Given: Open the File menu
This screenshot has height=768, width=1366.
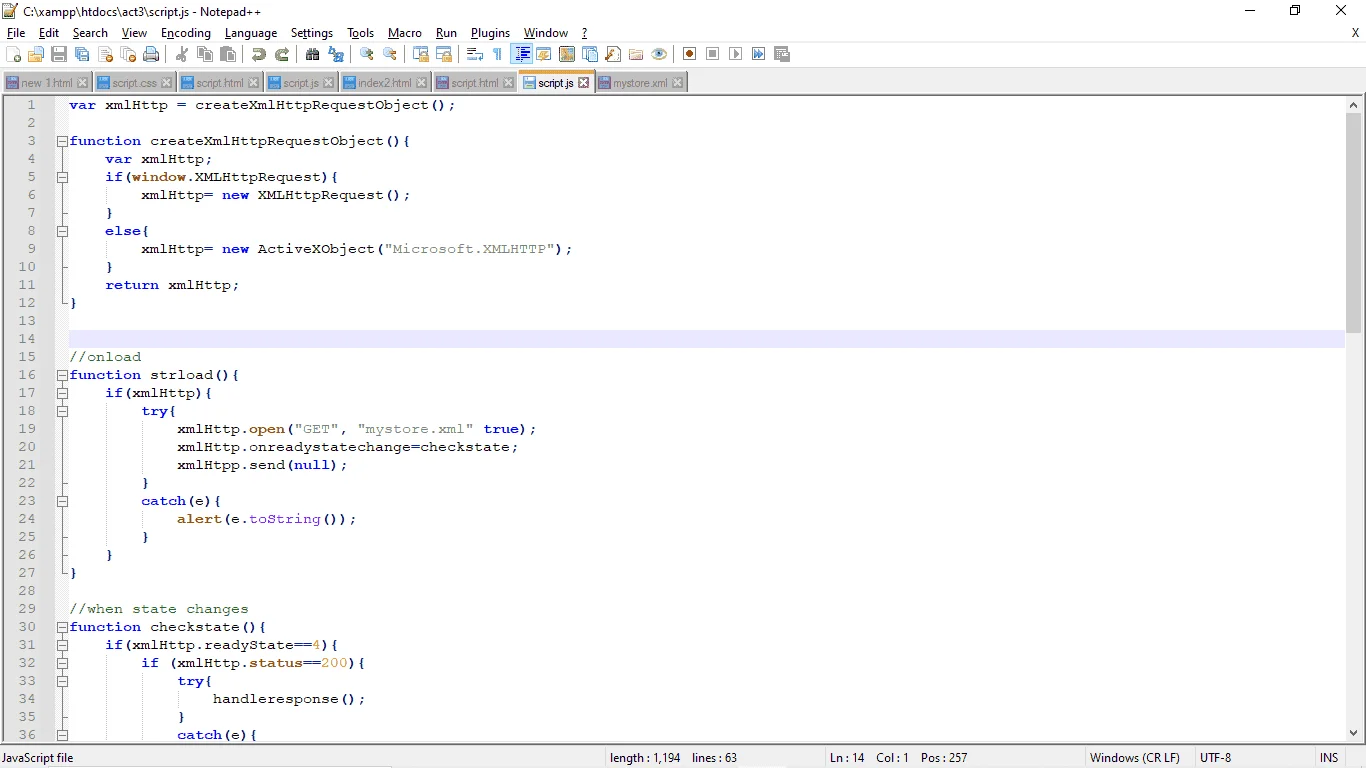Looking at the screenshot, I should click(16, 33).
